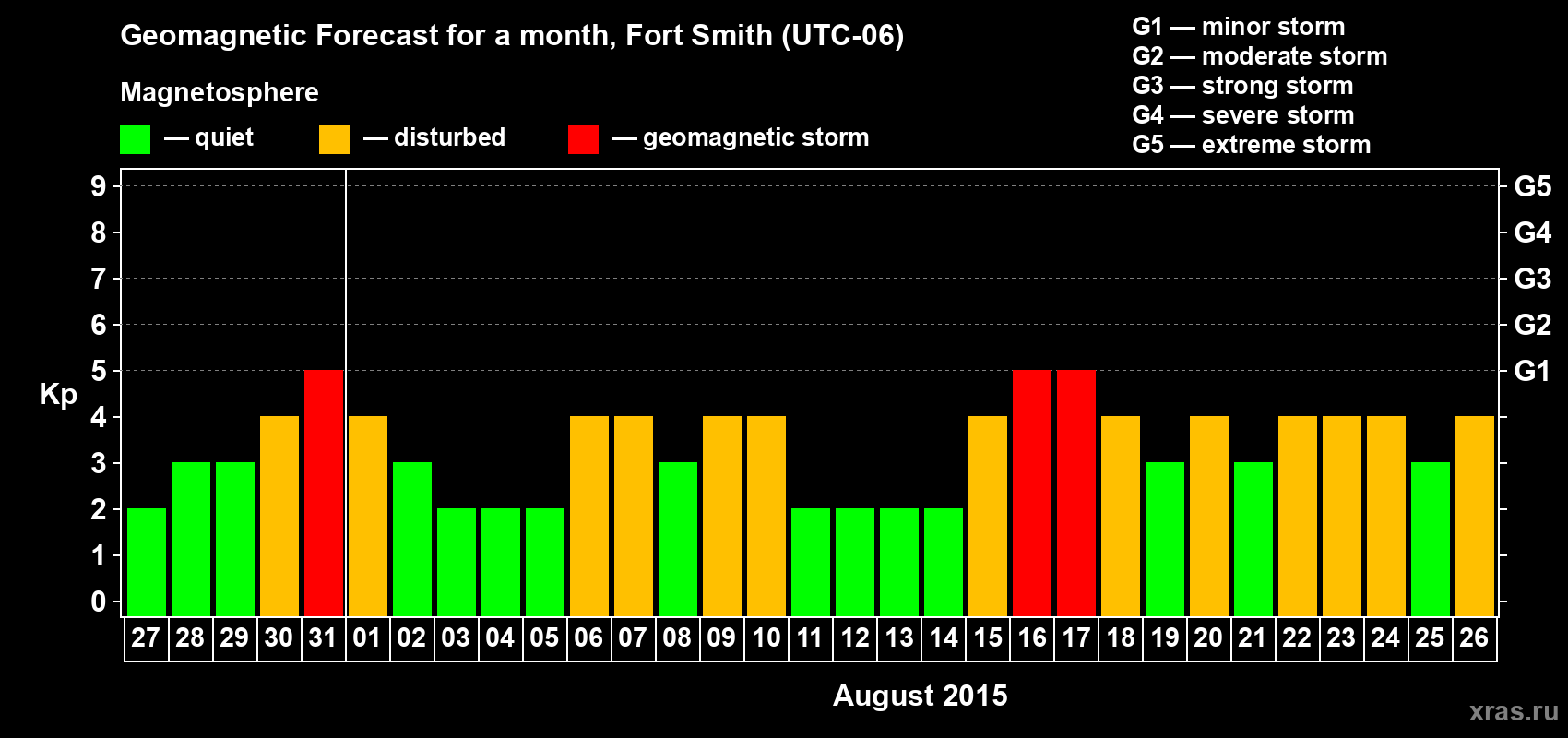Screen dimensions: 1568x738
Task: Click the green bar for day 08
Action: [678, 540]
